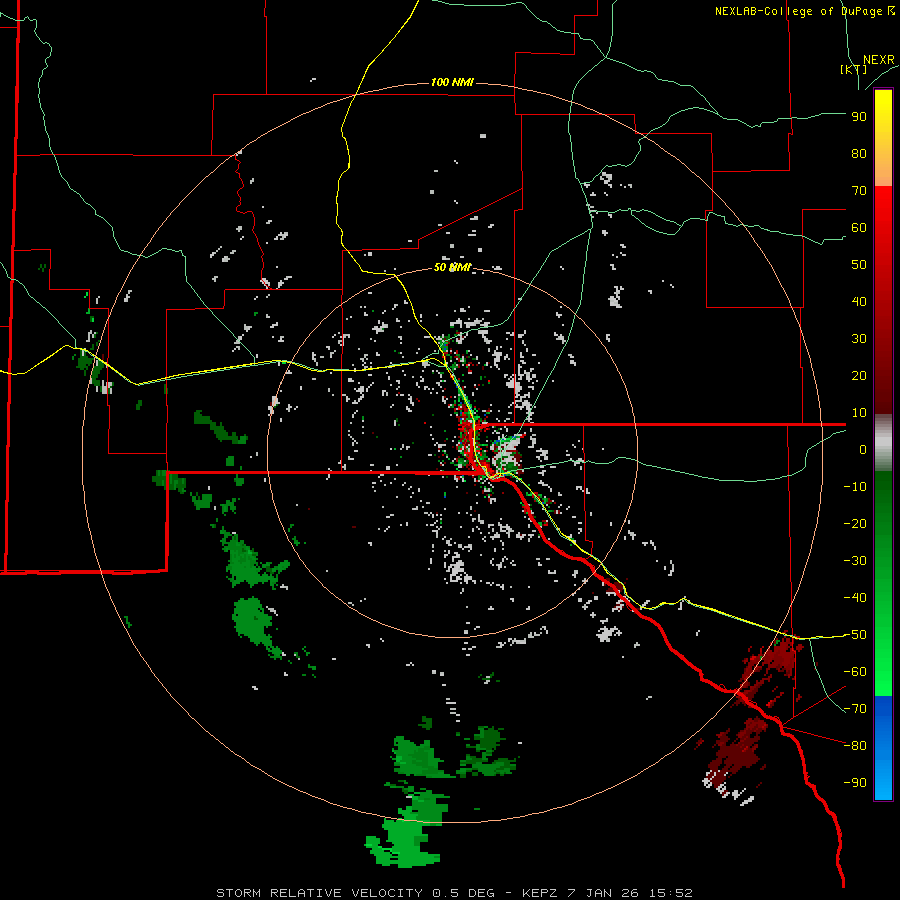Click the -60 value on the velocity scale

[x=855, y=672]
